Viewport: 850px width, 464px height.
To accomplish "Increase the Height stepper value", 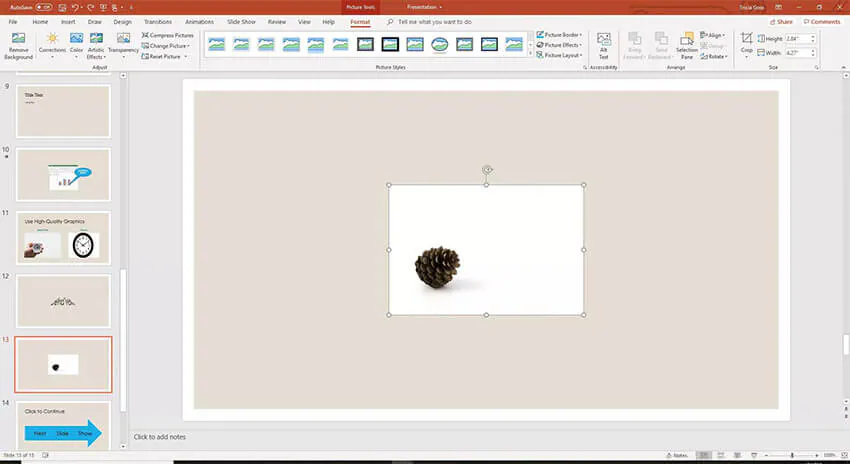I will click(813, 37).
